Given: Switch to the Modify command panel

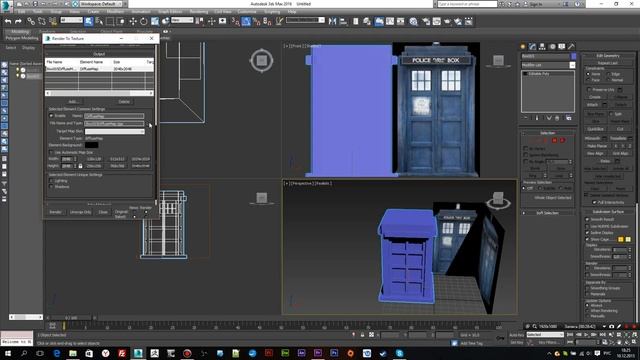Looking at the screenshot, I should 533,47.
